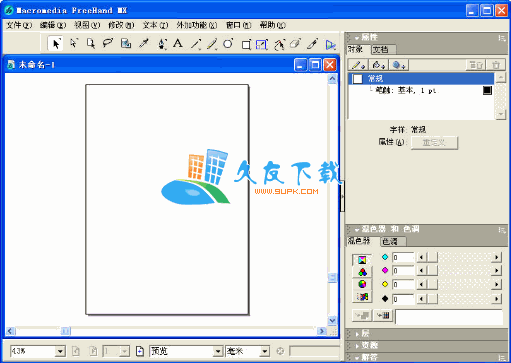Select the Line tool

coord(196,44)
